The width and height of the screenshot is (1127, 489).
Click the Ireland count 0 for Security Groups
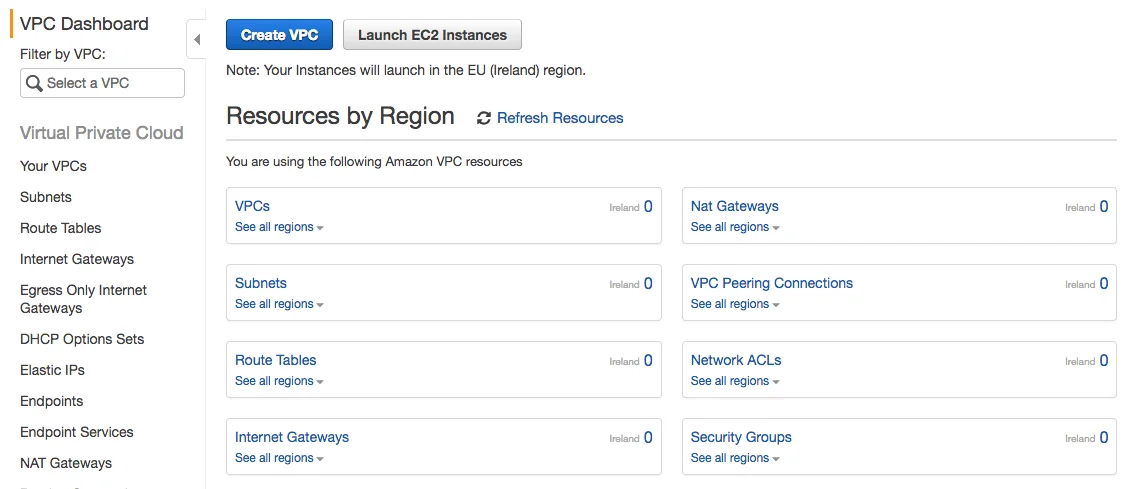point(1104,438)
